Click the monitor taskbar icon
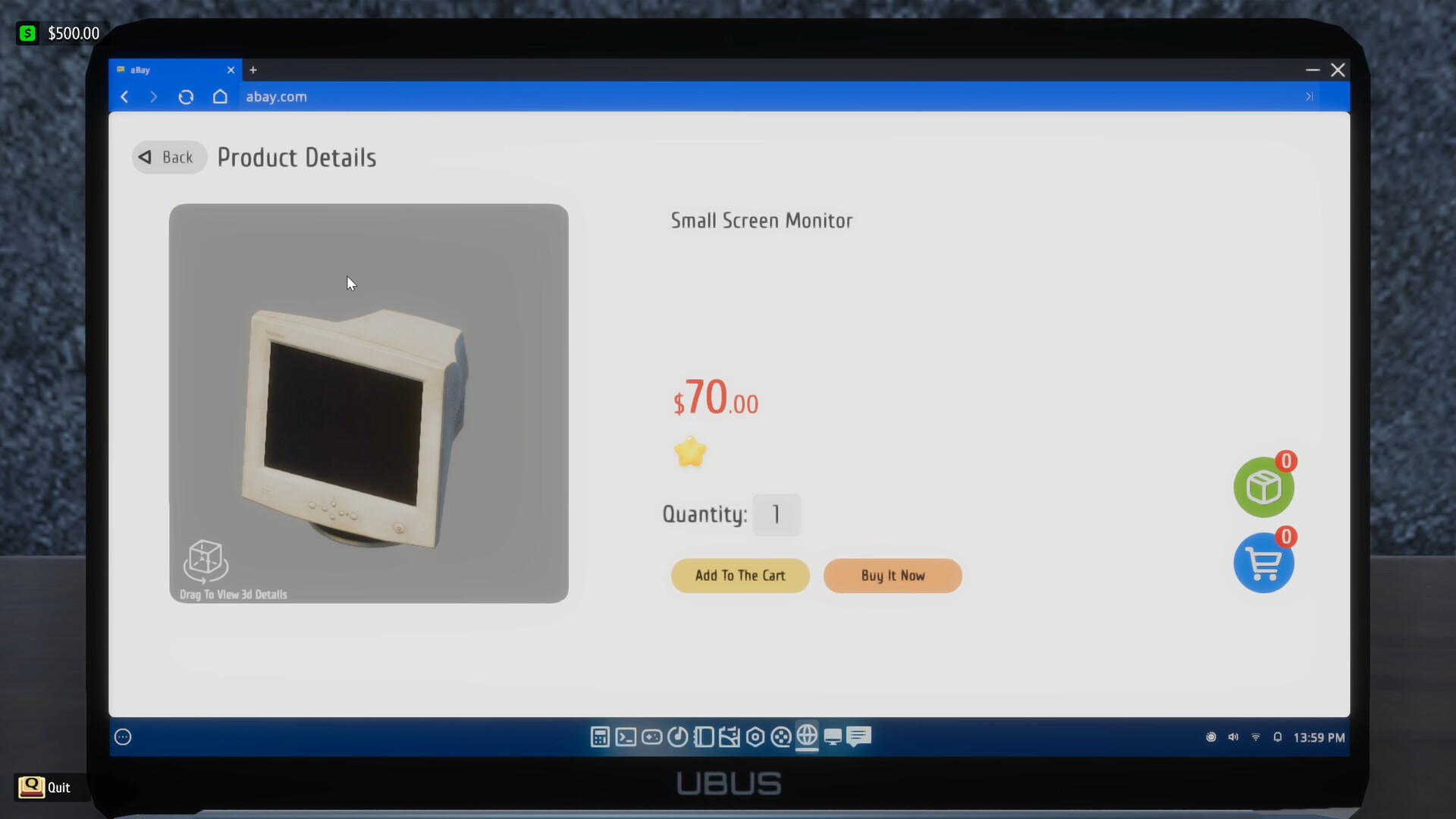Screen dimensions: 1456x819 (832, 737)
